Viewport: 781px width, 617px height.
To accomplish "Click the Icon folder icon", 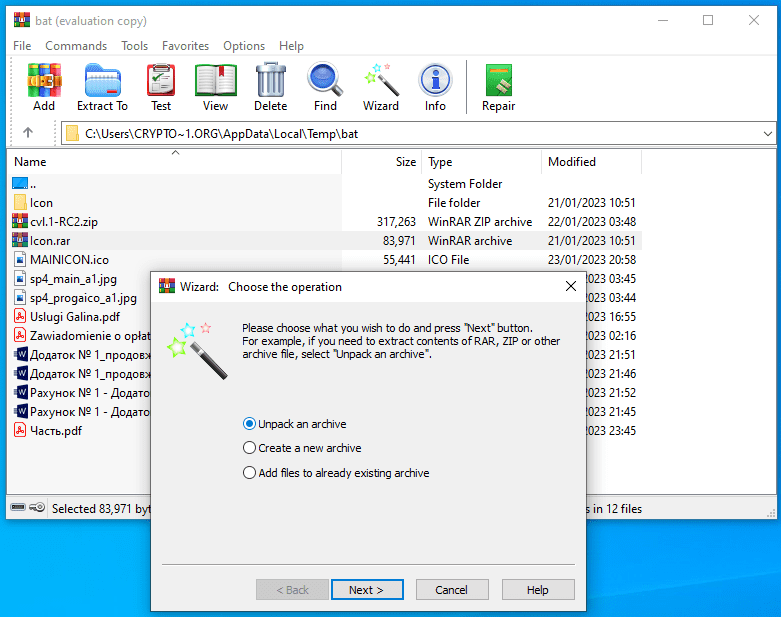I will point(20,202).
